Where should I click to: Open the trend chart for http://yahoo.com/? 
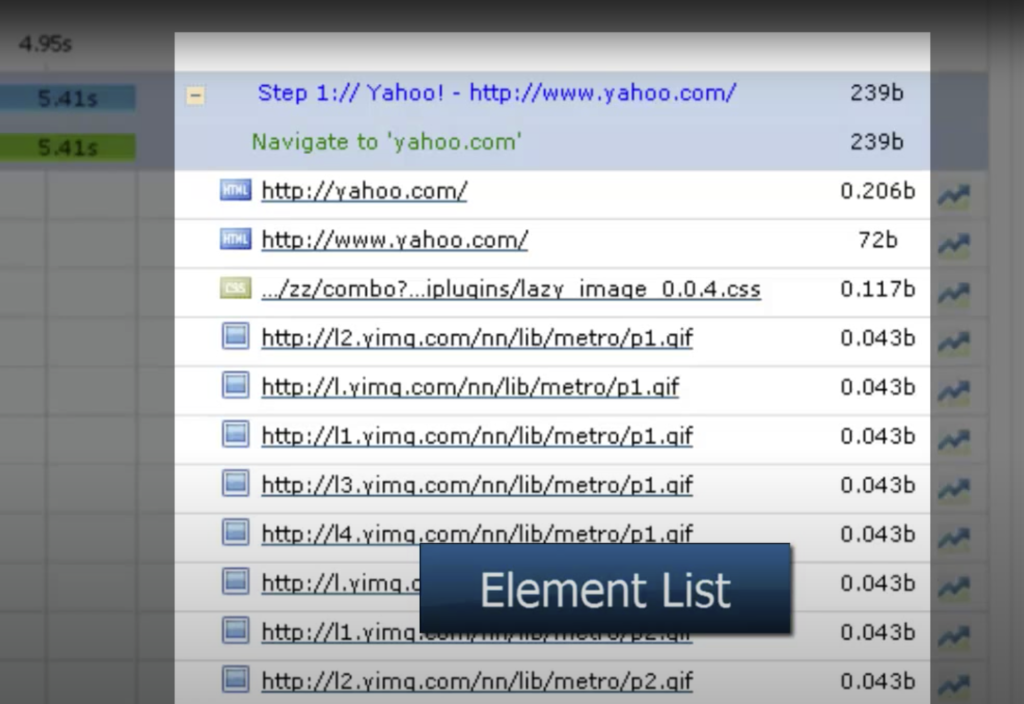click(954, 195)
